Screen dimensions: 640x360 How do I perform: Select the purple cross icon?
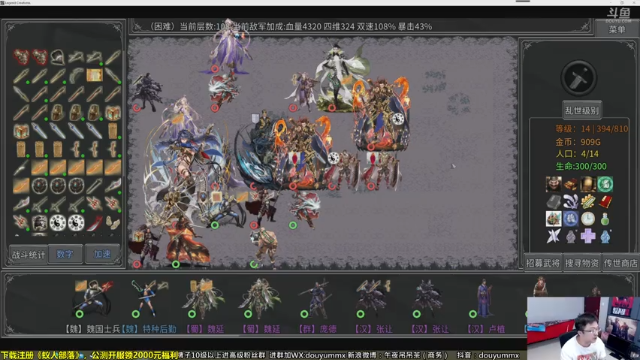click(x=588, y=236)
